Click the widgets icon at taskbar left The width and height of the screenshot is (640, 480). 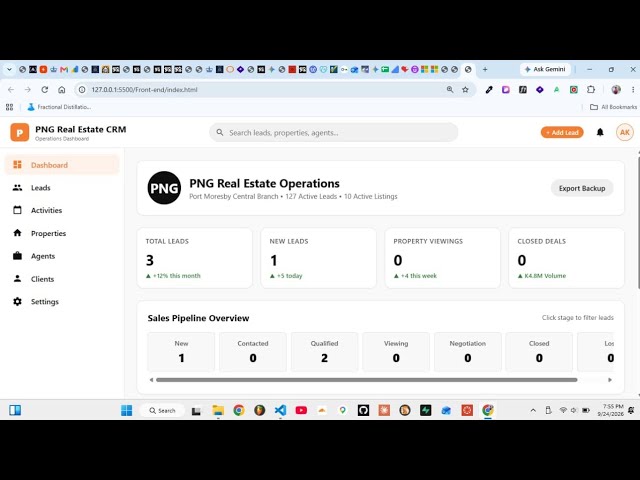coord(15,410)
